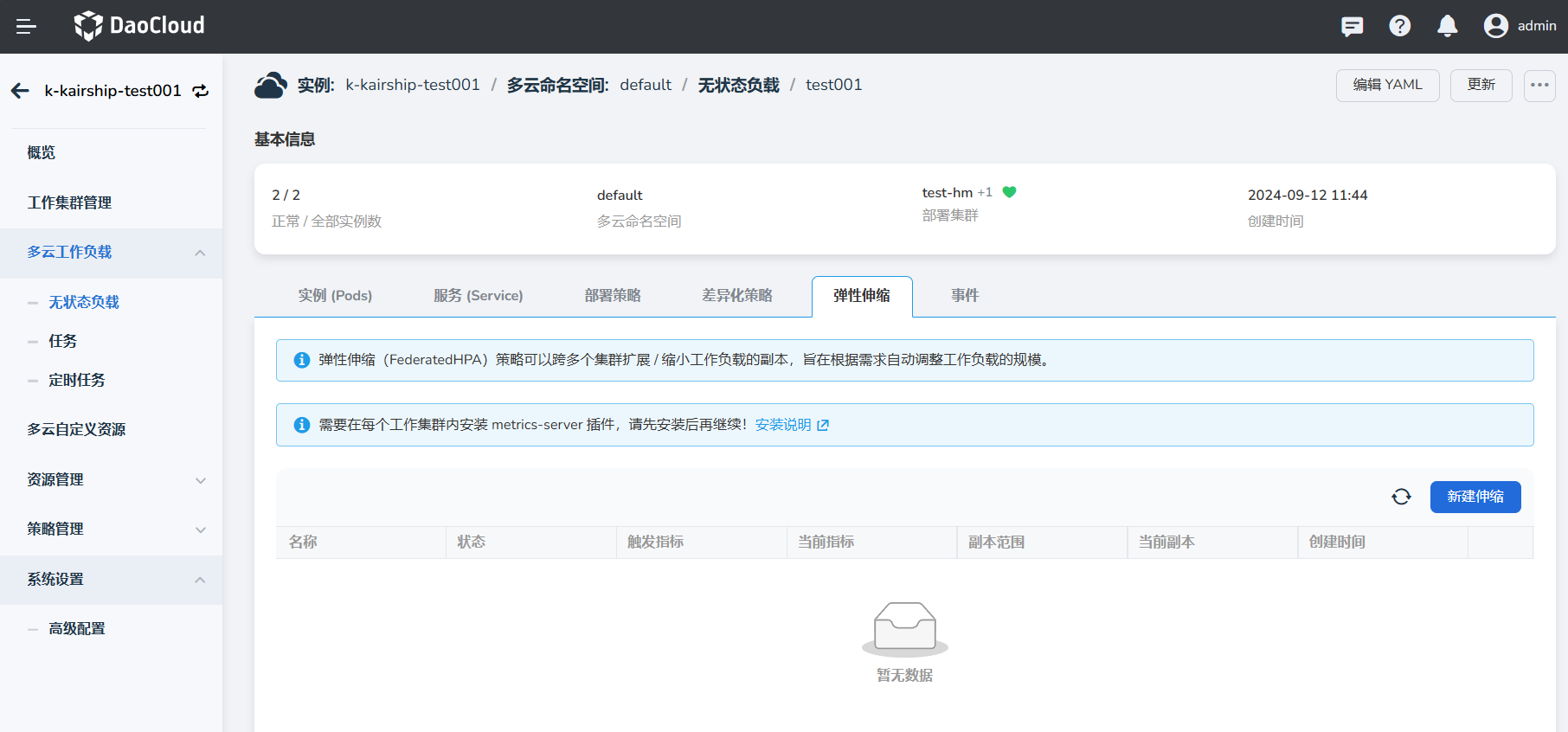Open the messages chat icon

click(1352, 27)
